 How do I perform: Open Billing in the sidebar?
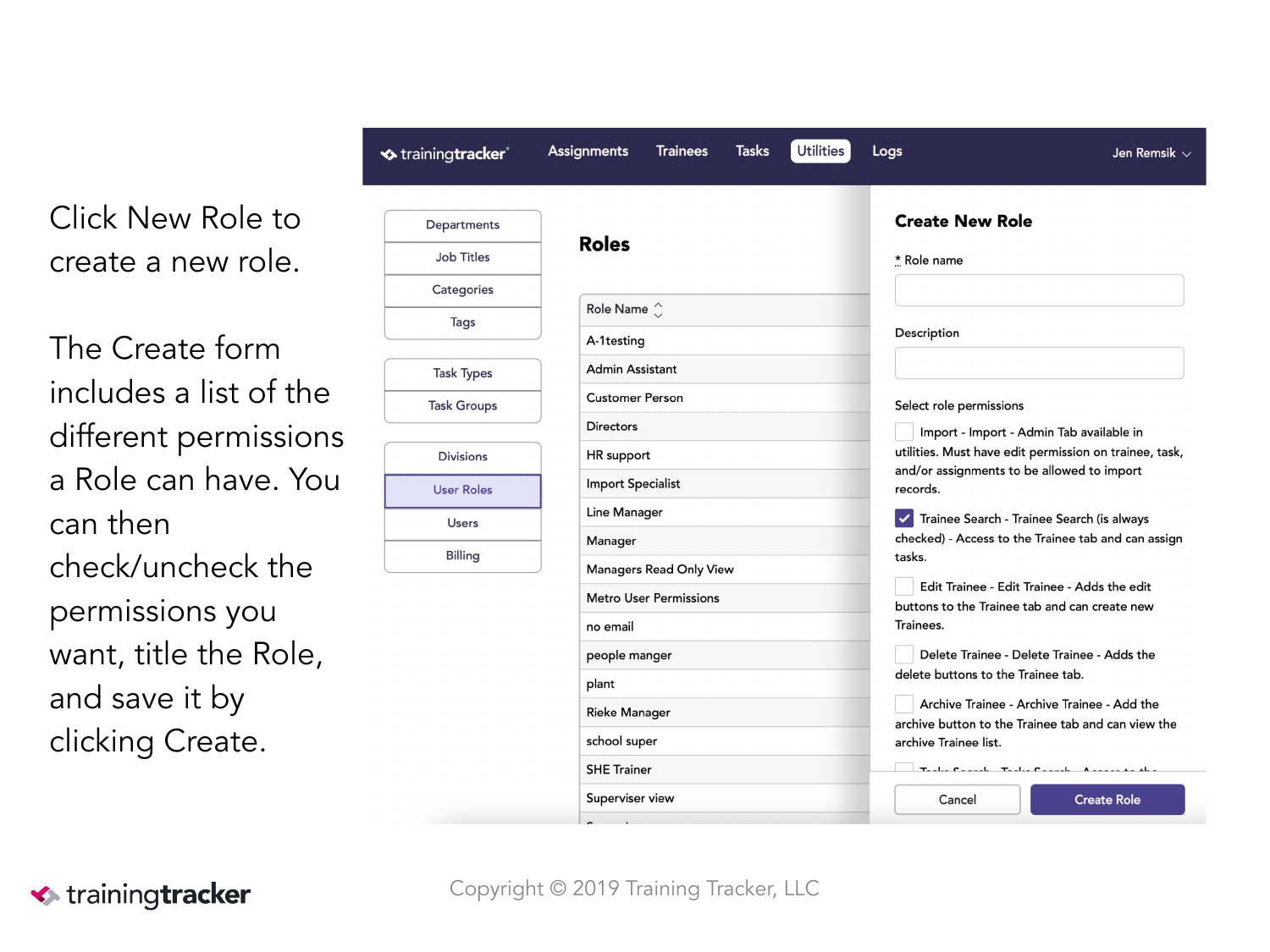(462, 556)
